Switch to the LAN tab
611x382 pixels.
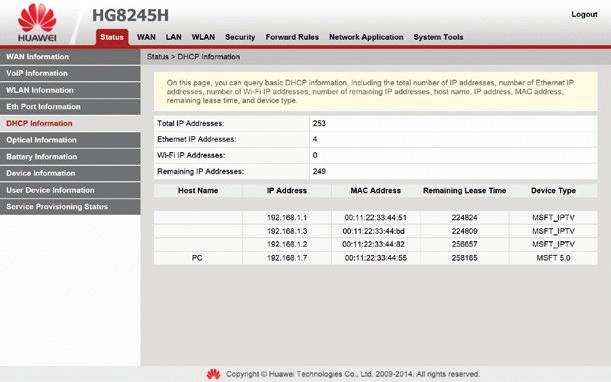(173, 37)
